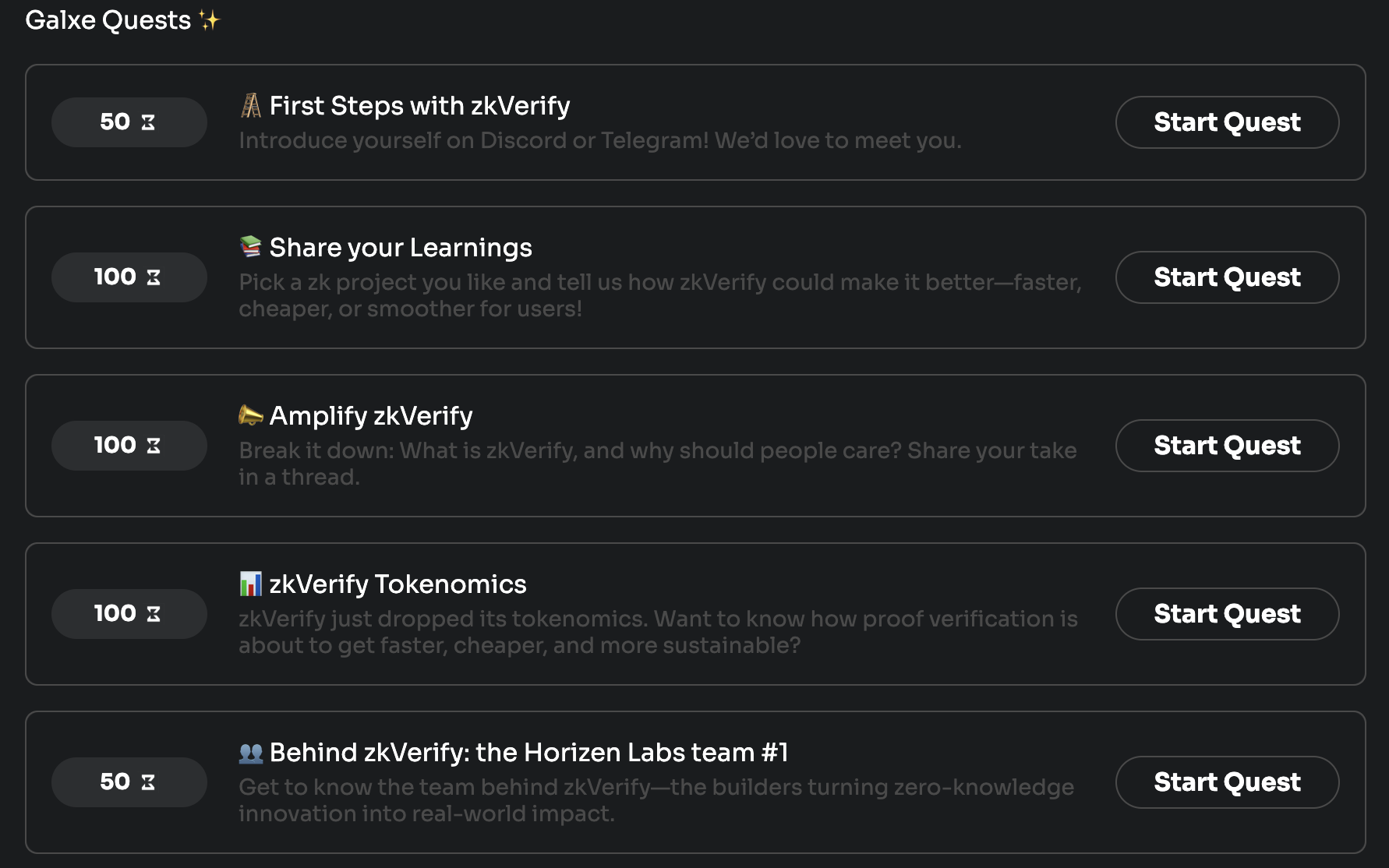Start the Amplify zkVerify quest

1227,446
